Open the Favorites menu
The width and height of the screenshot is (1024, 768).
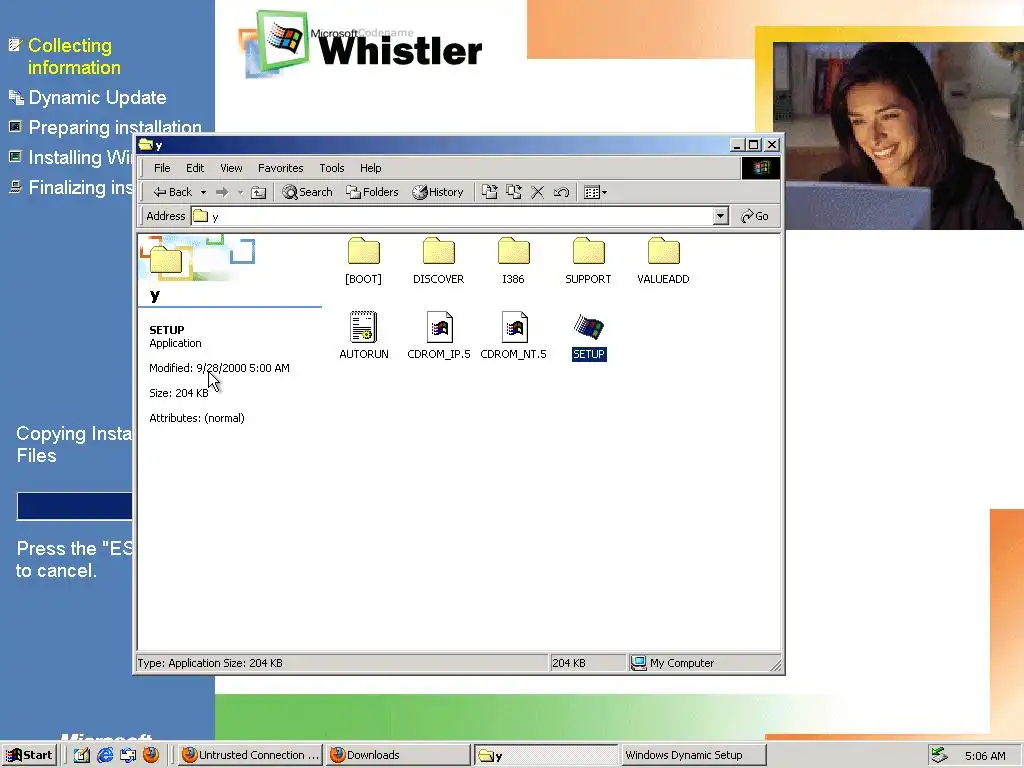(281, 168)
